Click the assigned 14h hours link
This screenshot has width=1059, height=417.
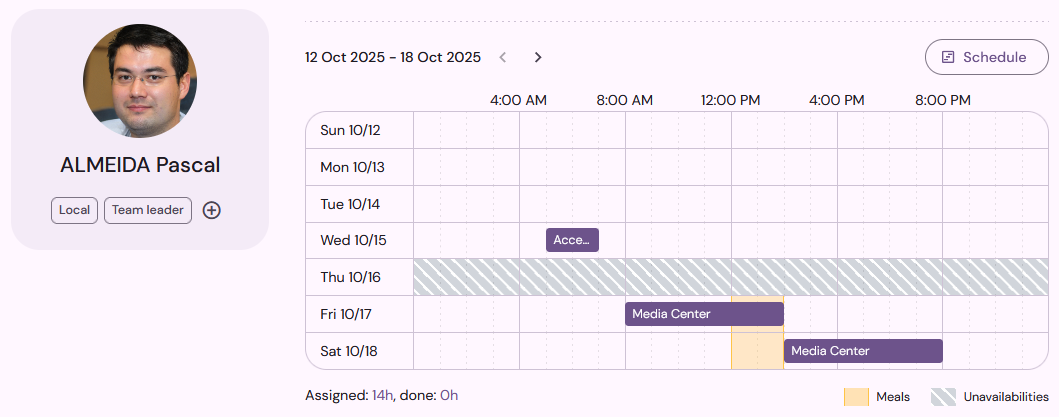click(x=382, y=395)
